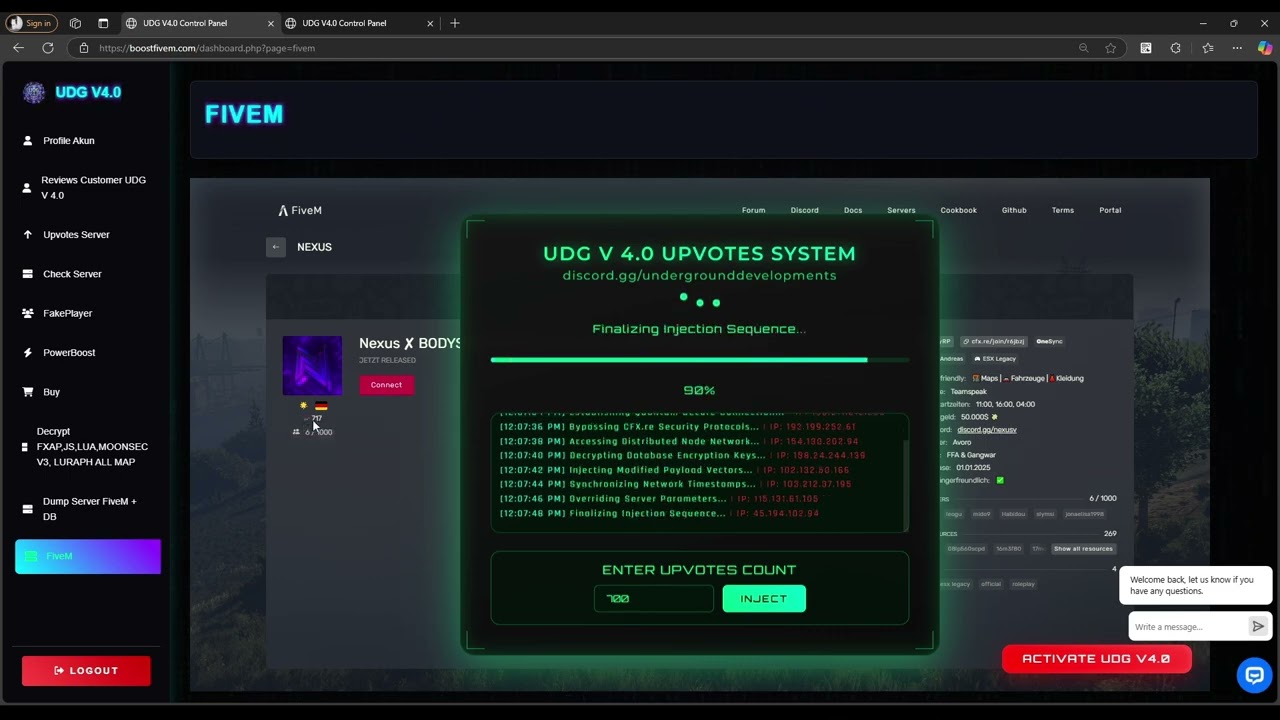
Task: Add page to favorites star icon
Action: click(x=1110, y=48)
